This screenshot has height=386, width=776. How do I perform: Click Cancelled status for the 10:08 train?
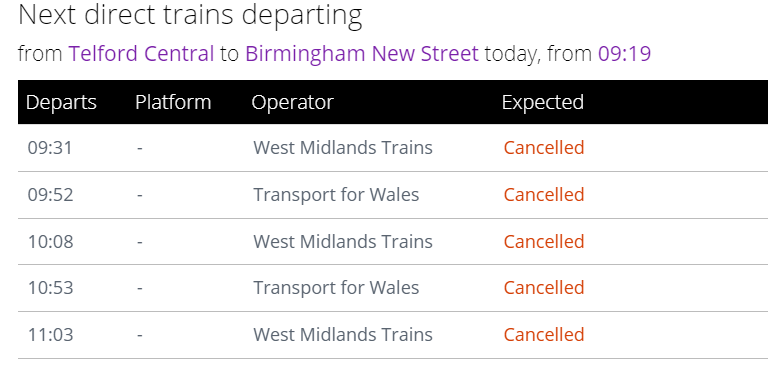(544, 241)
